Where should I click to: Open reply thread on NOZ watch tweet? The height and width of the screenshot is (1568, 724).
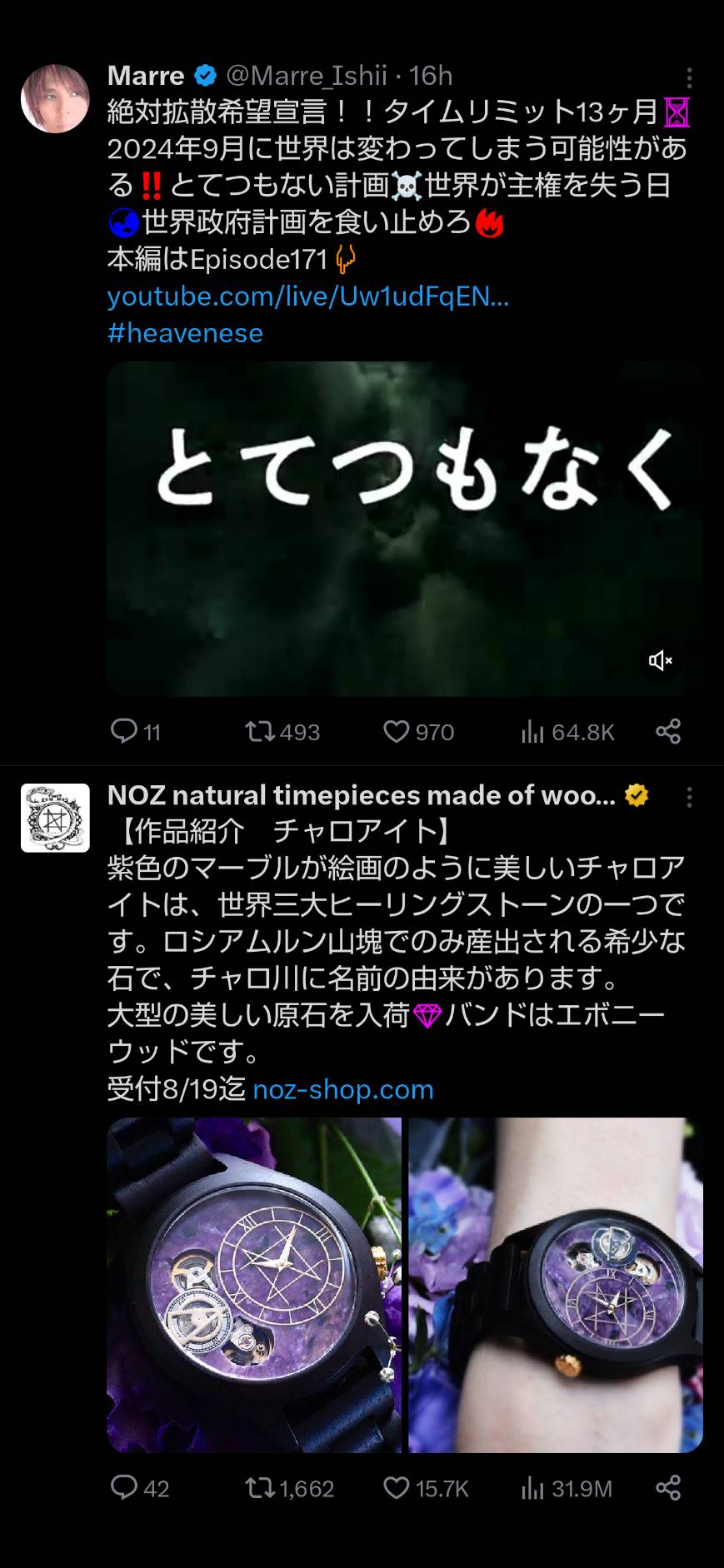coord(139,1488)
